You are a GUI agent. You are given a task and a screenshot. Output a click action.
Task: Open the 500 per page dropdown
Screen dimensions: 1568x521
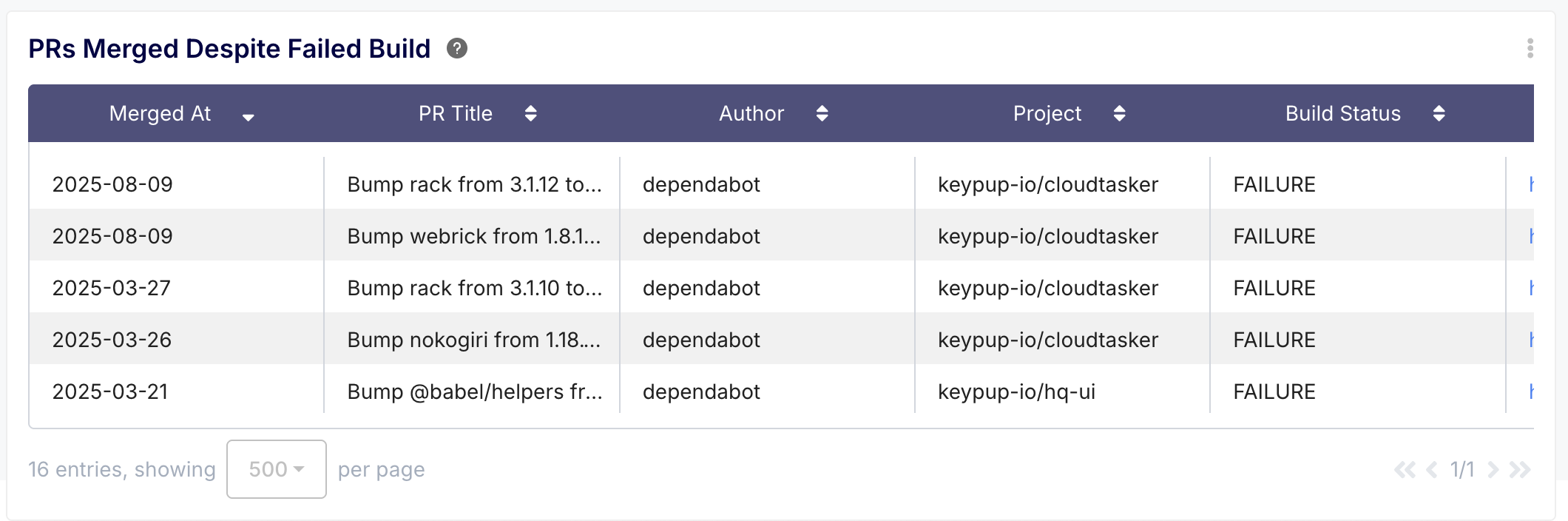(x=276, y=469)
